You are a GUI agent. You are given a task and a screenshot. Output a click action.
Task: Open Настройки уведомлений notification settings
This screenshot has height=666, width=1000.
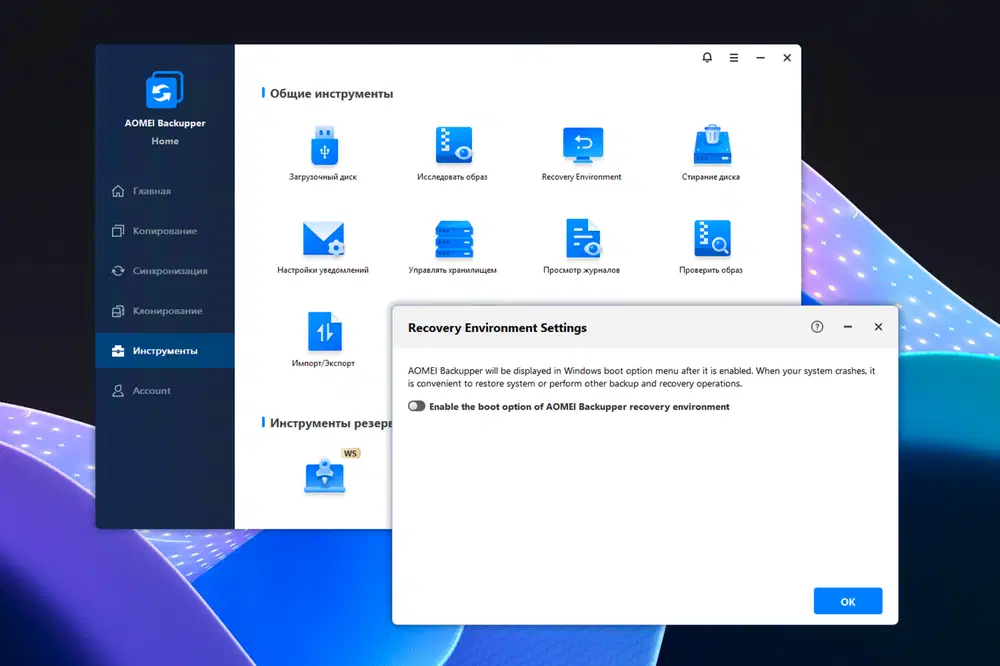point(323,247)
